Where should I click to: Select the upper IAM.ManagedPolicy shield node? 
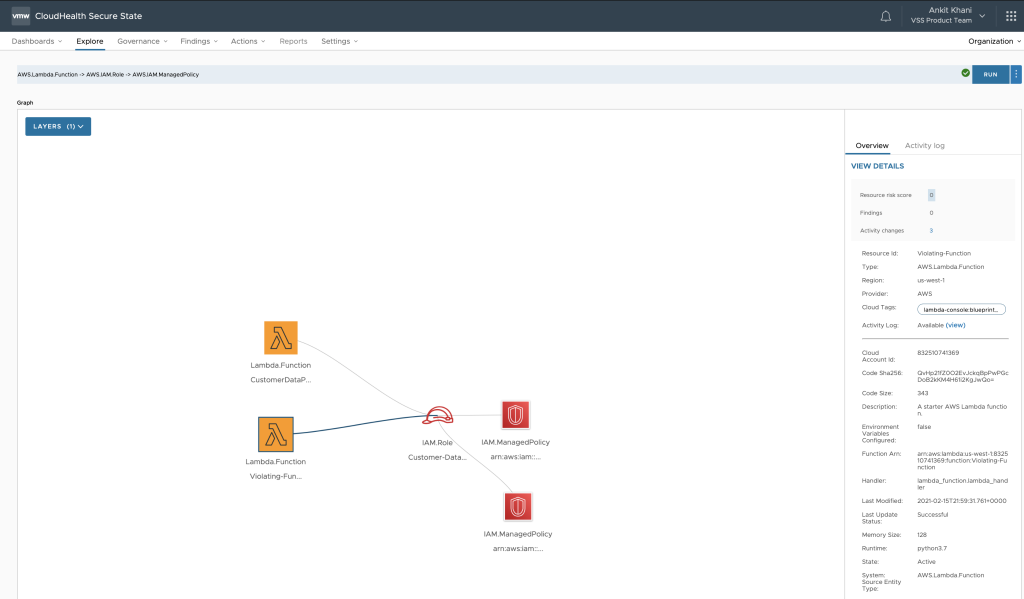coord(515,415)
